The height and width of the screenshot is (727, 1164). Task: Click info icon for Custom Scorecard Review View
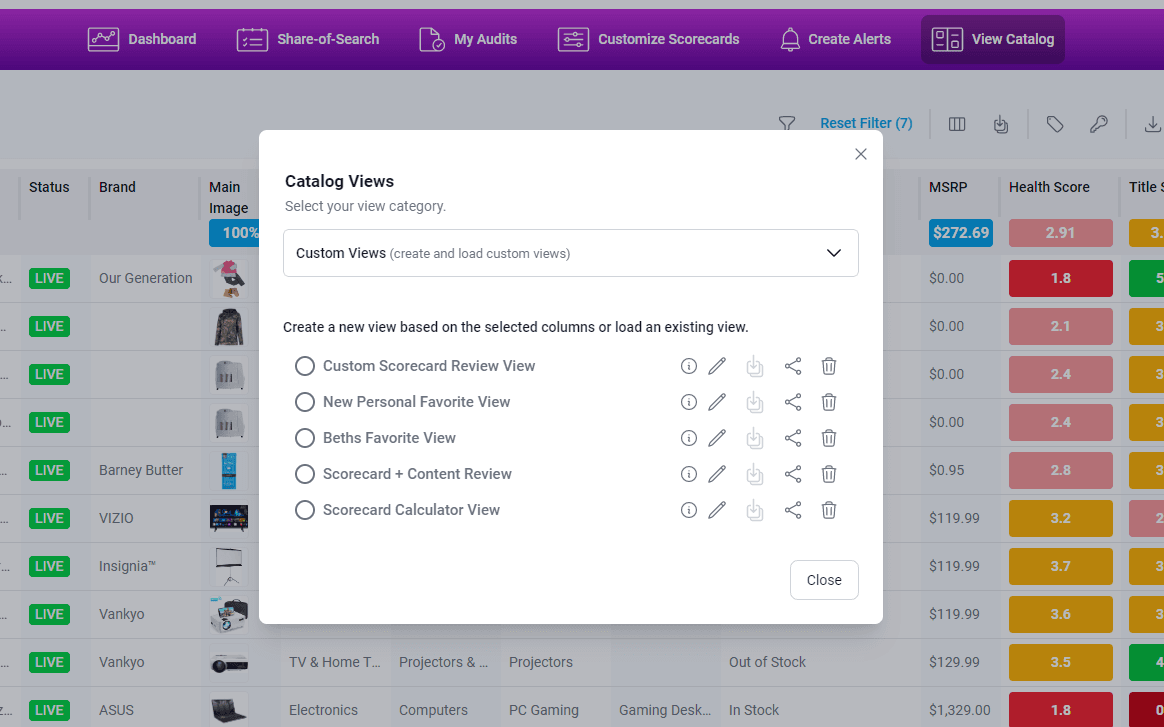point(688,366)
